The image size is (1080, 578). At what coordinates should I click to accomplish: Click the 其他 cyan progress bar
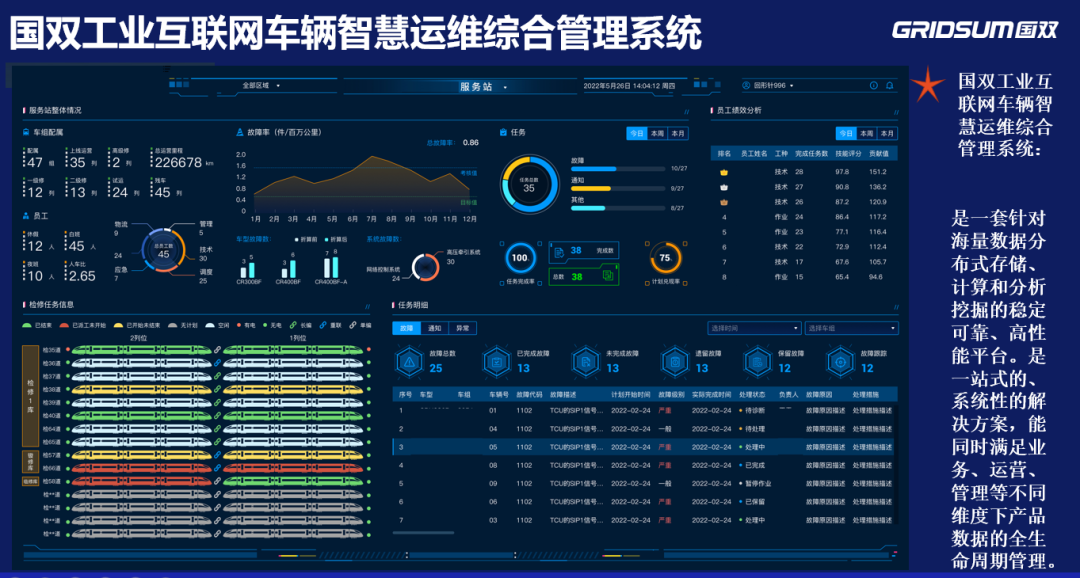[588, 208]
